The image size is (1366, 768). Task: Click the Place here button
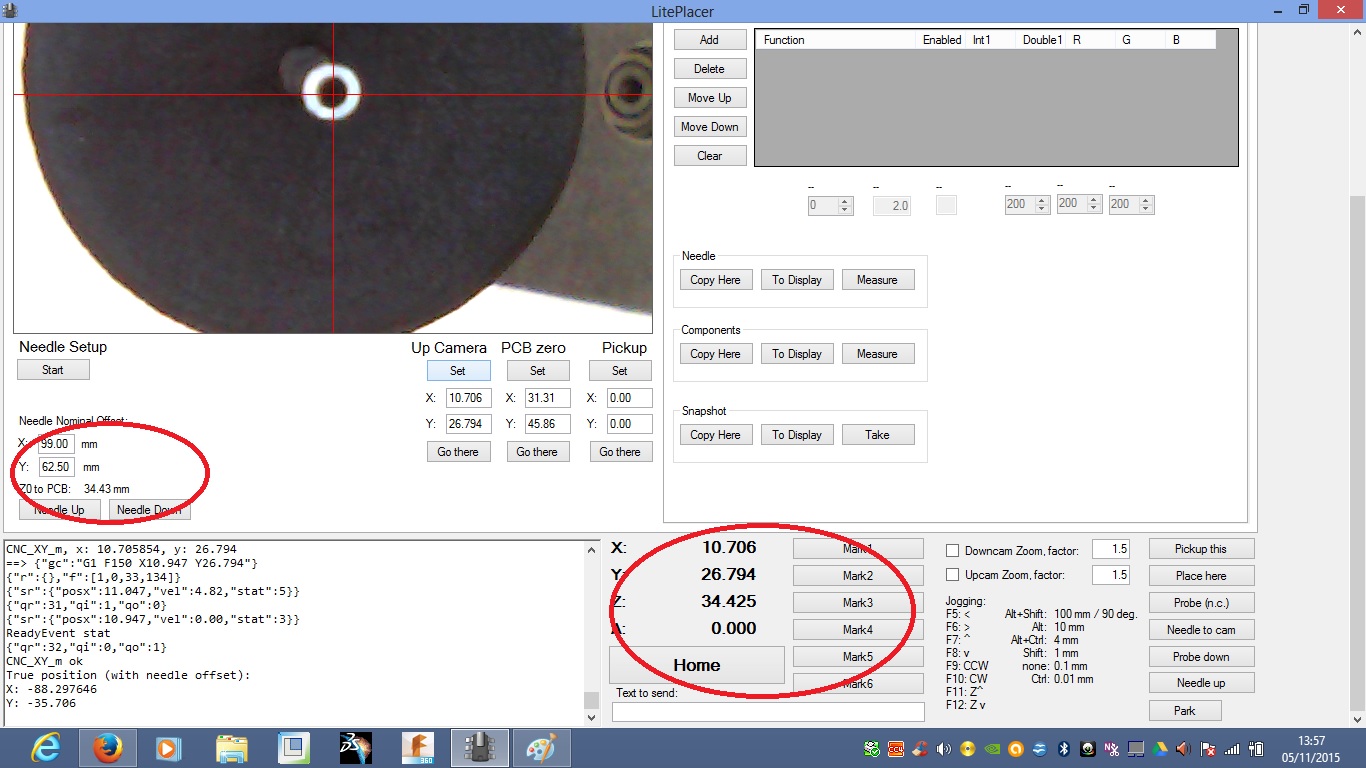(x=1201, y=576)
